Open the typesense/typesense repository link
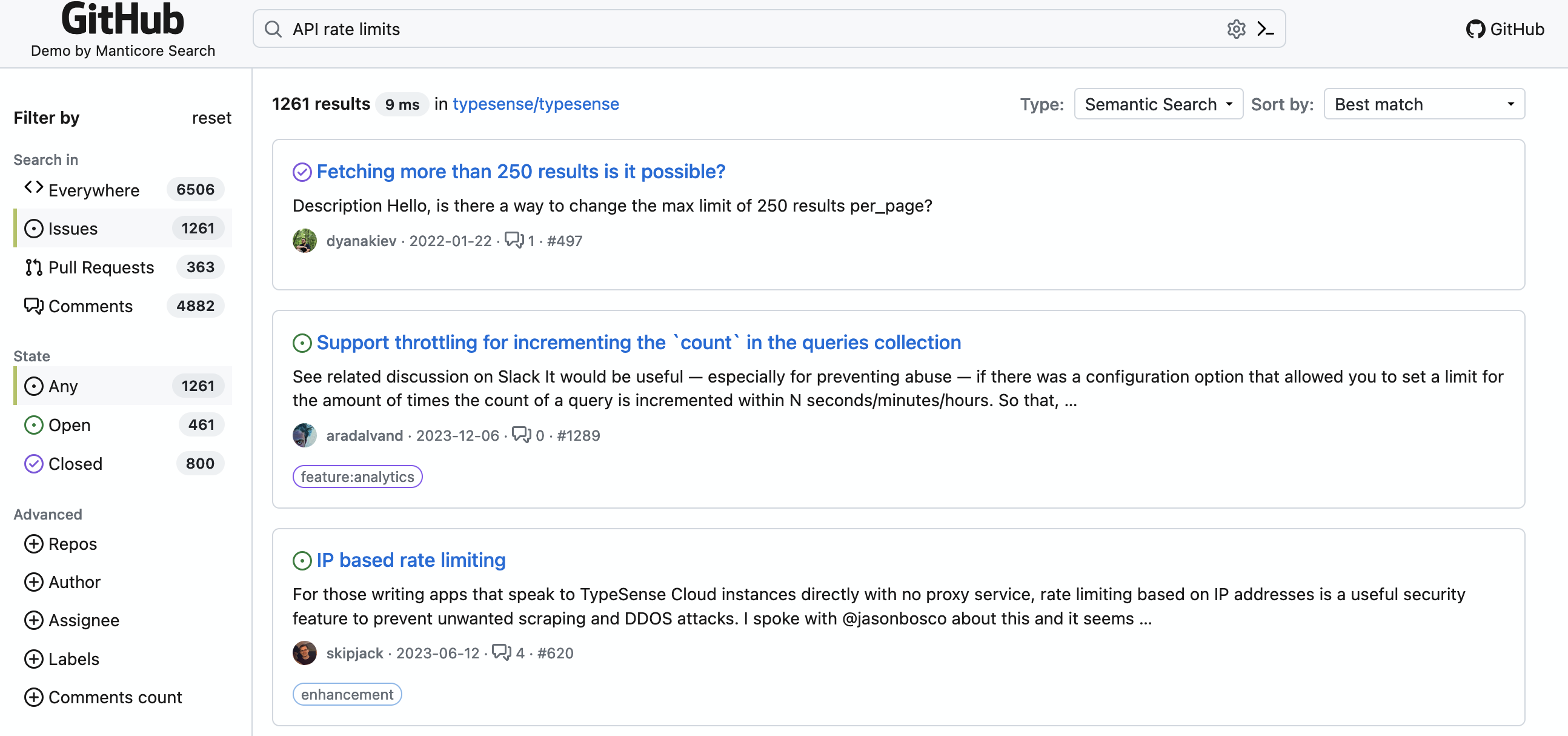Image resolution: width=1568 pixels, height=736 pixels. tap(536, 104)
